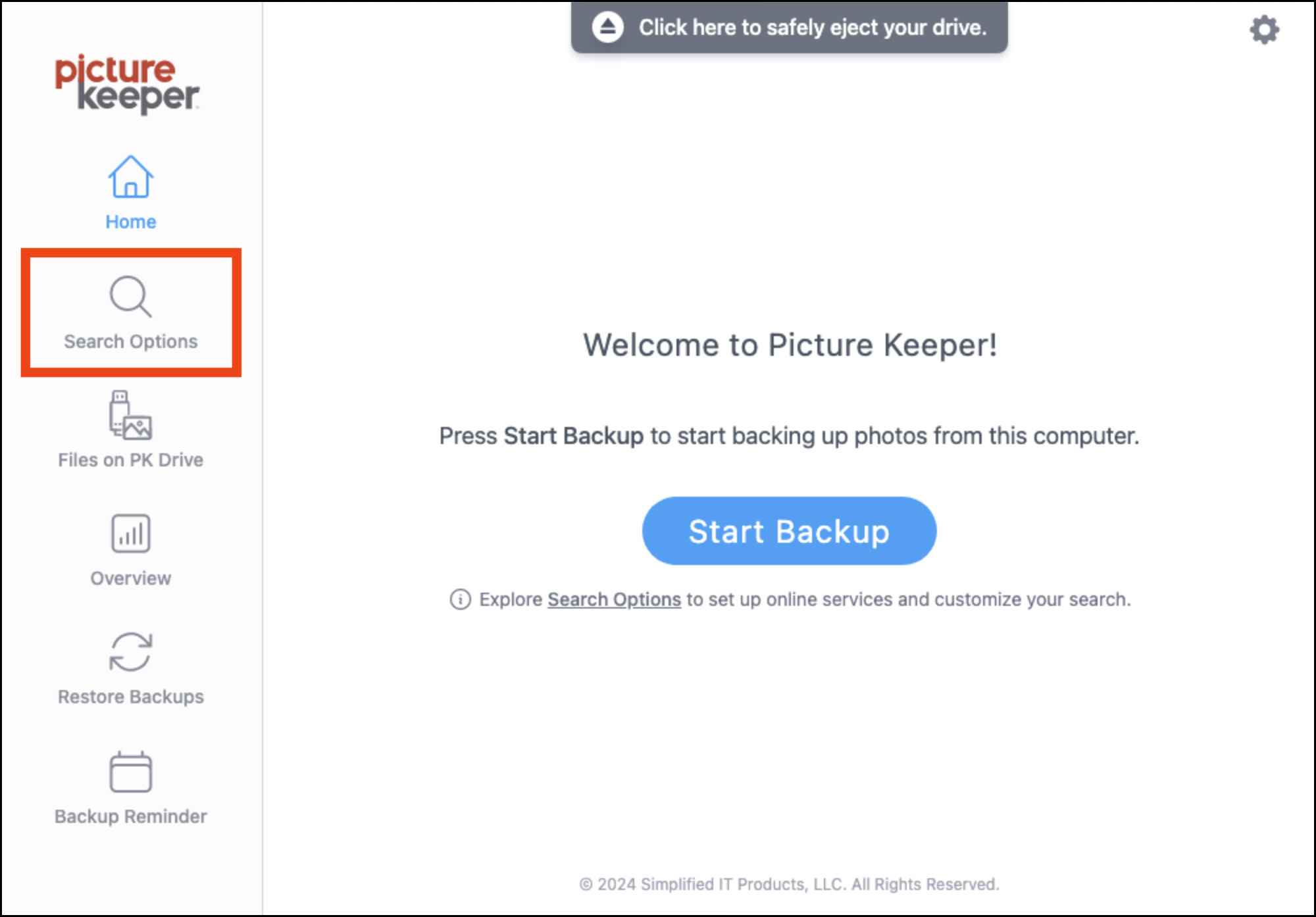Click the eject drive icon
Image resolution: width=1316 pixels, height=917 pixels.
coord(607,27)
